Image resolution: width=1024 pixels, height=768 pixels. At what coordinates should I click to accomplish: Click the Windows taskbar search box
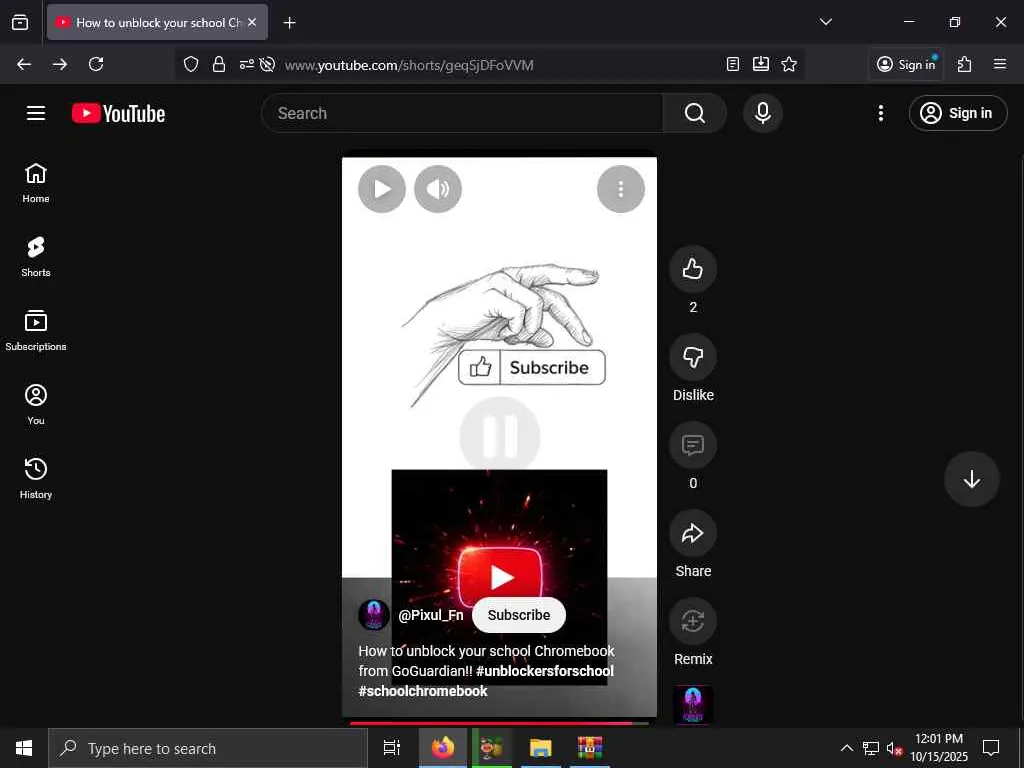(x=208, y=748)
